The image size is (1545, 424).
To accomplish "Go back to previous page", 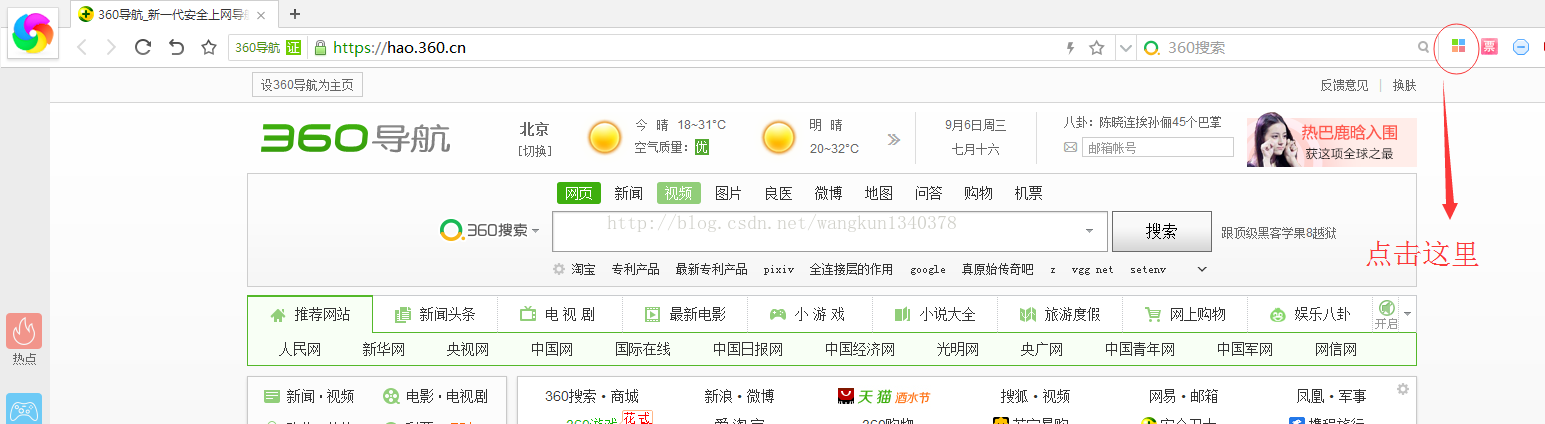I will coord(82,47).
